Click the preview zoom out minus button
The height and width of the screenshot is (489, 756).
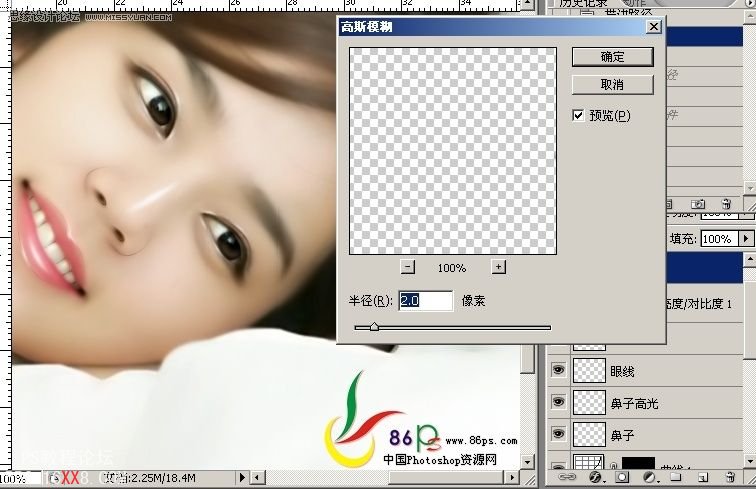coord(407,267)
